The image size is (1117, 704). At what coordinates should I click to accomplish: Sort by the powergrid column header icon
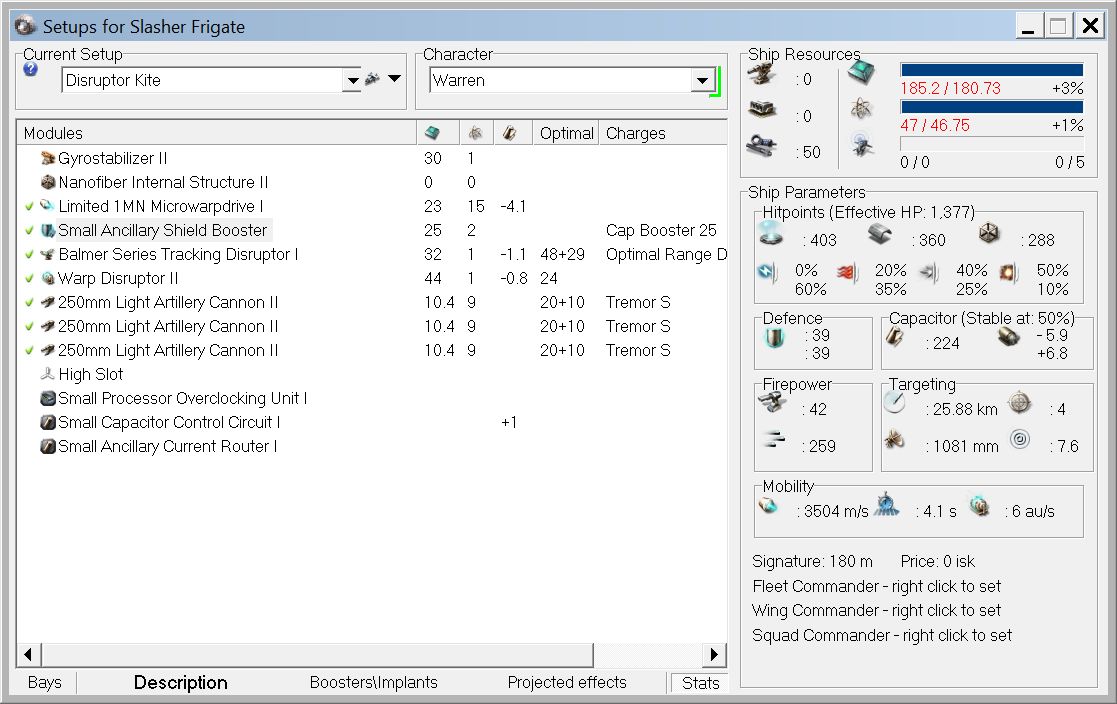click(476, 133)
